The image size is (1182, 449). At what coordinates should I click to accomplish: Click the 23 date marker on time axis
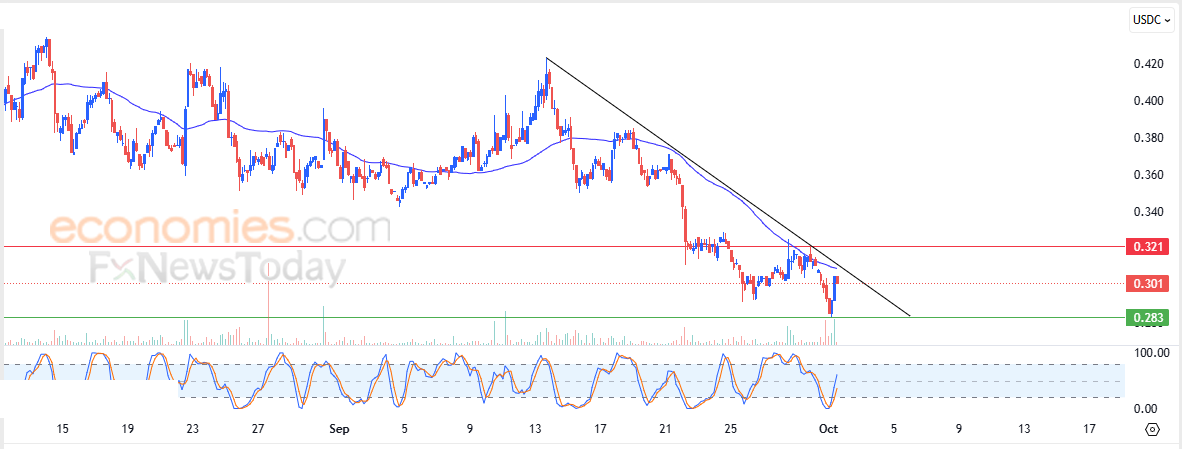(193, 429)
